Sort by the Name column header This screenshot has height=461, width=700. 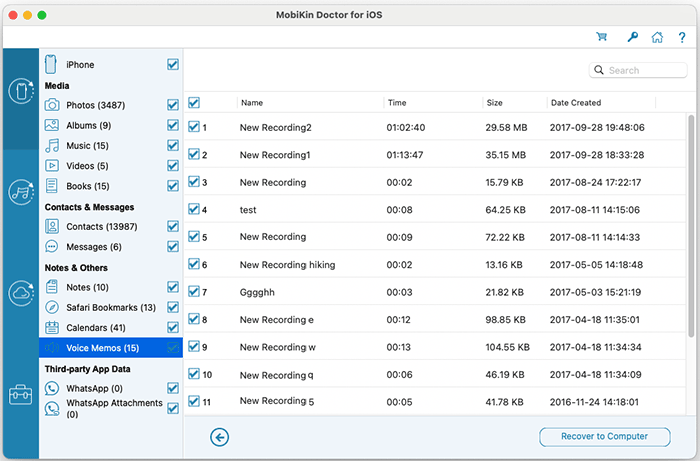click(x=252, y=103)
